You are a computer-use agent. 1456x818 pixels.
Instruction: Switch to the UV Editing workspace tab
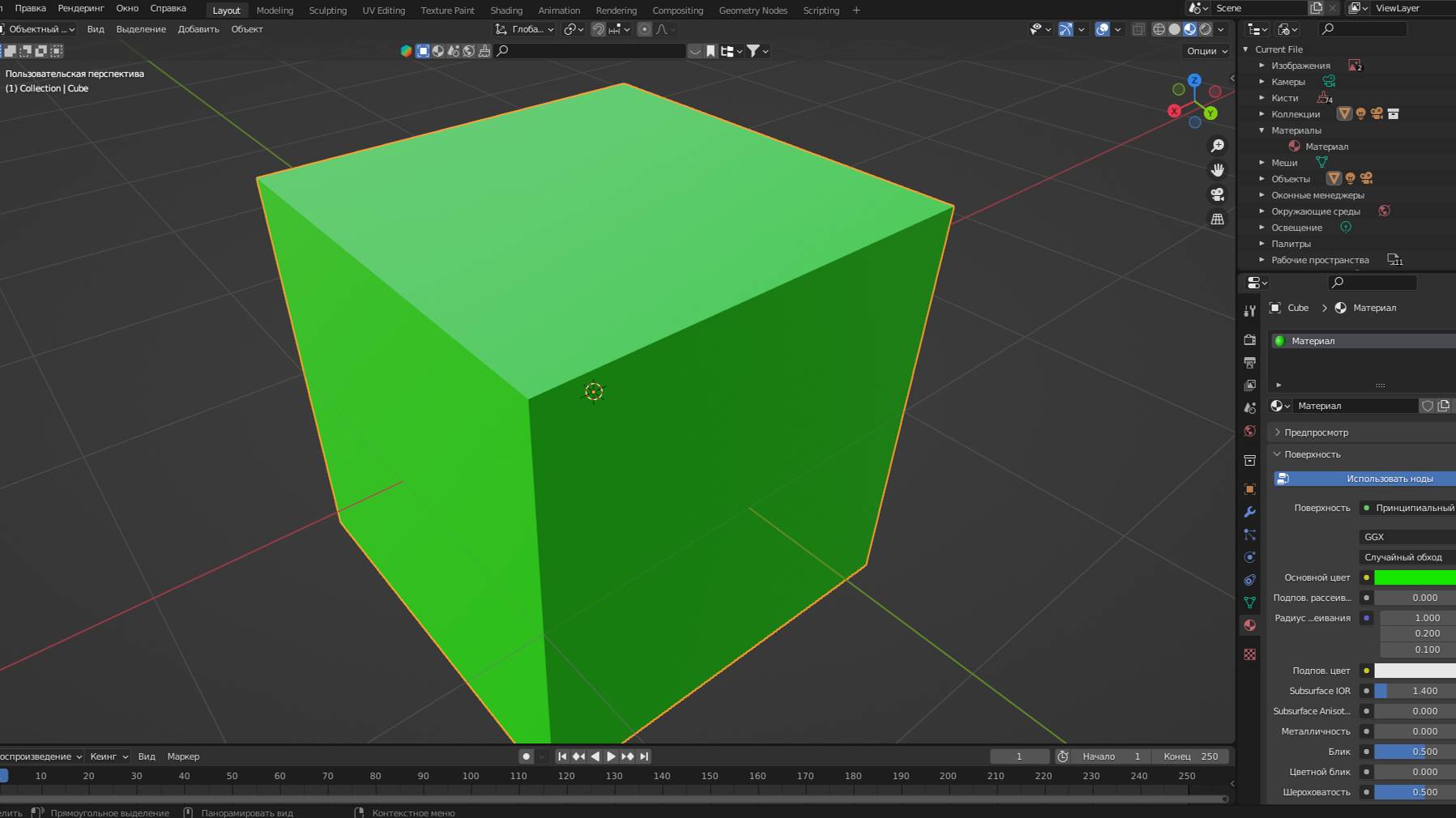[383, 11]
